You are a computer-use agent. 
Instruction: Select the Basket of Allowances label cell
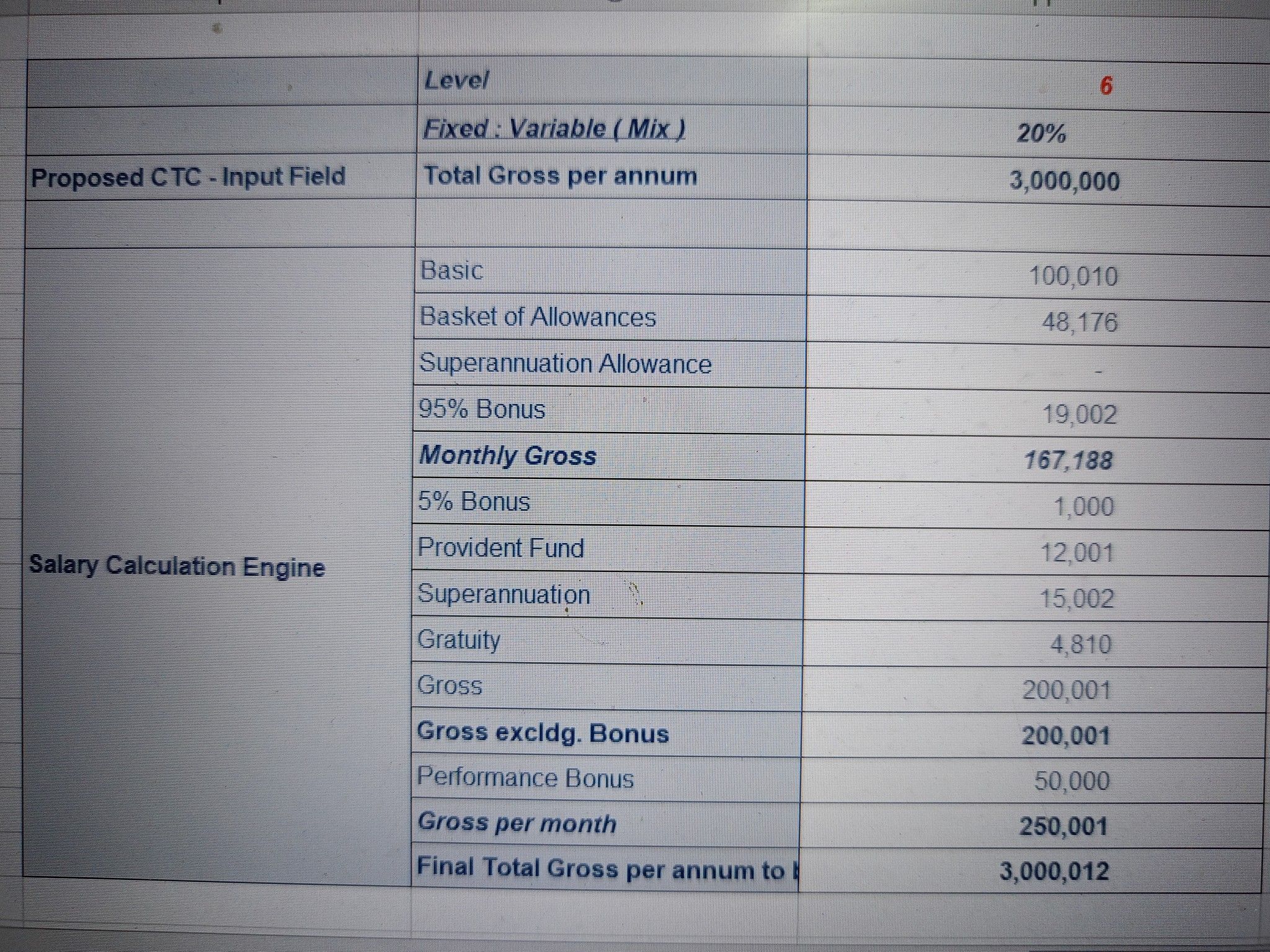538,317
